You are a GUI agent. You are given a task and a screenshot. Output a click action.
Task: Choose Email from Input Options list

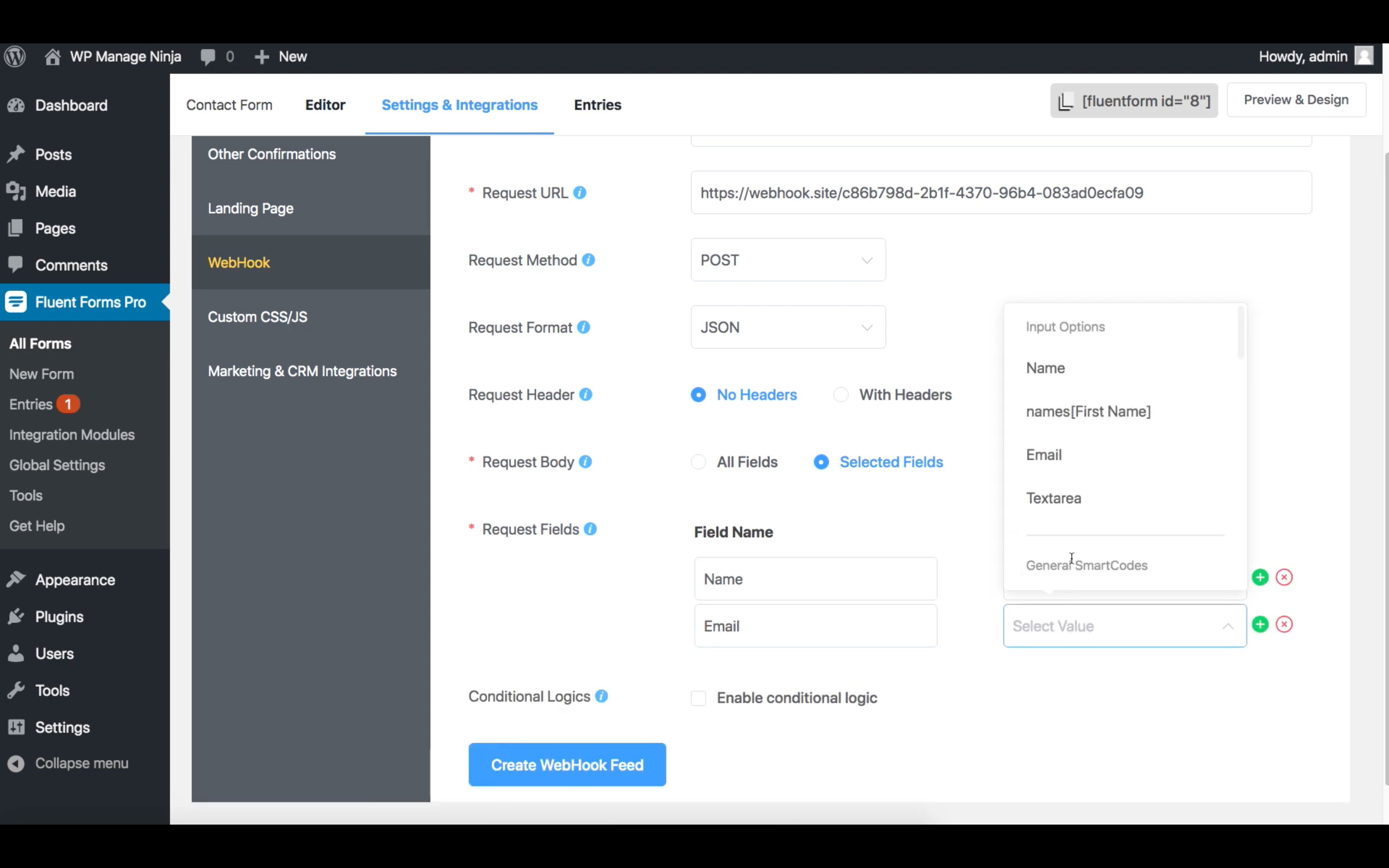tap(1124, 455)
